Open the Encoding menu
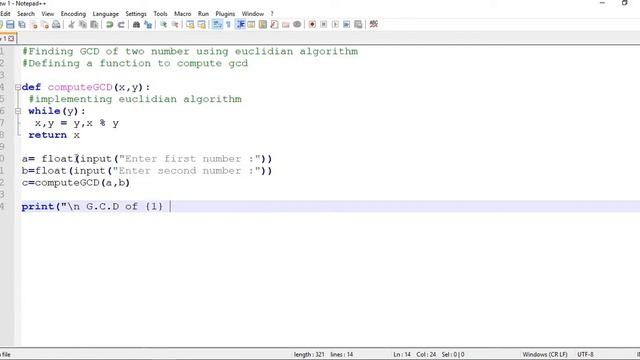 coord(73,14)
